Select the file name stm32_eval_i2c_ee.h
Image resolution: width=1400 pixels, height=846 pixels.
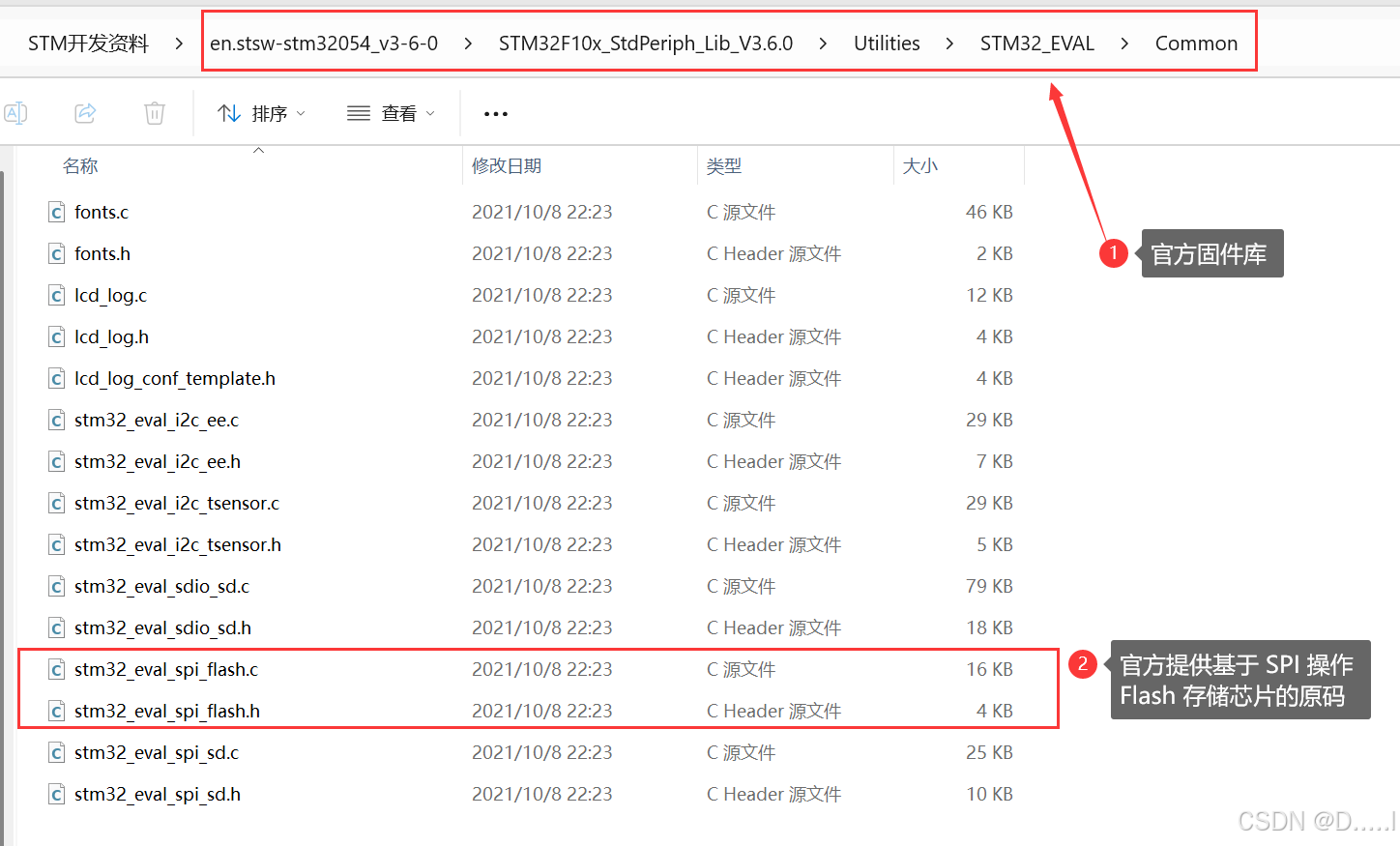158,461
